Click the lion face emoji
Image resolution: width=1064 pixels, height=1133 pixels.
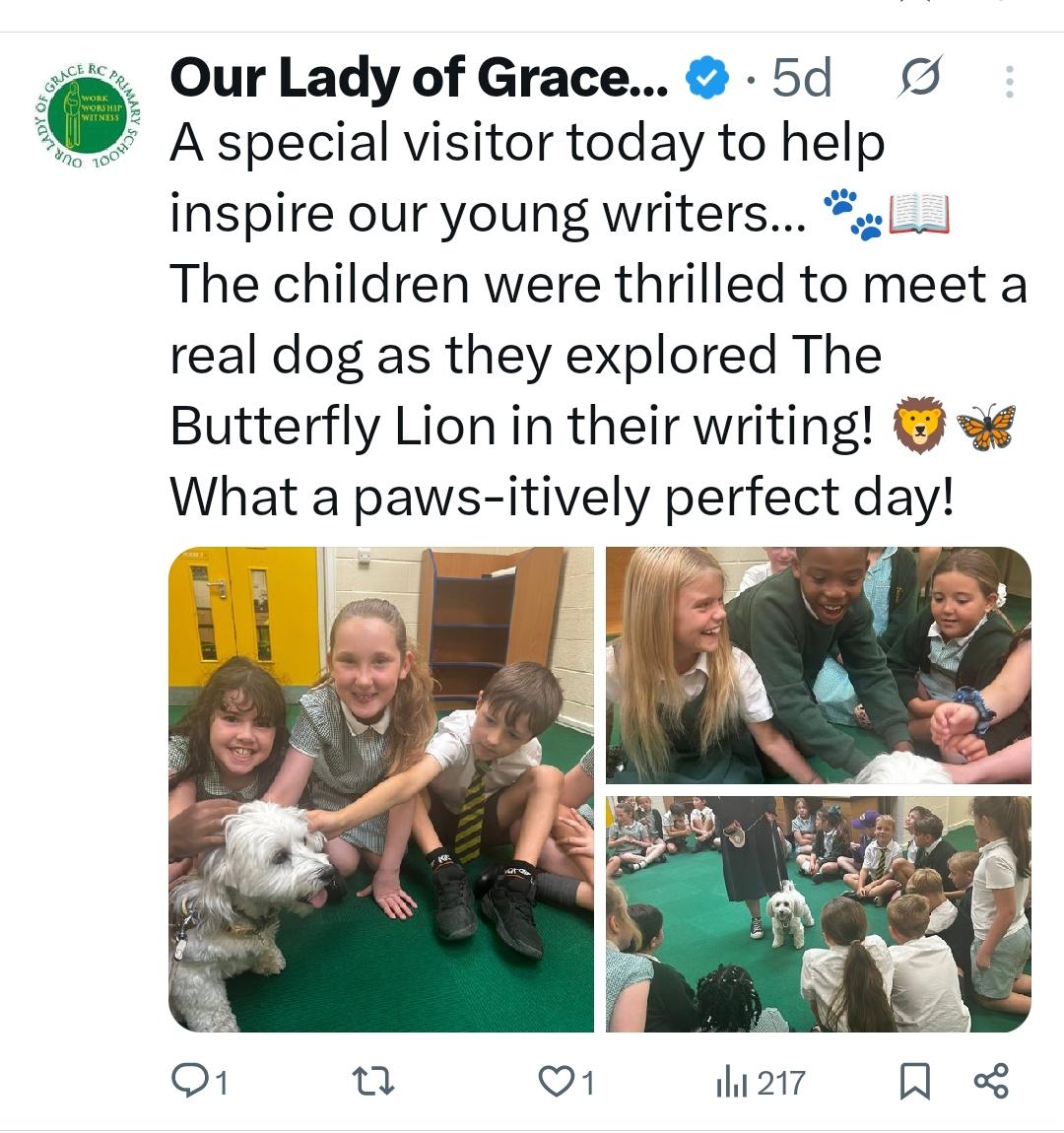pos(919,426)
